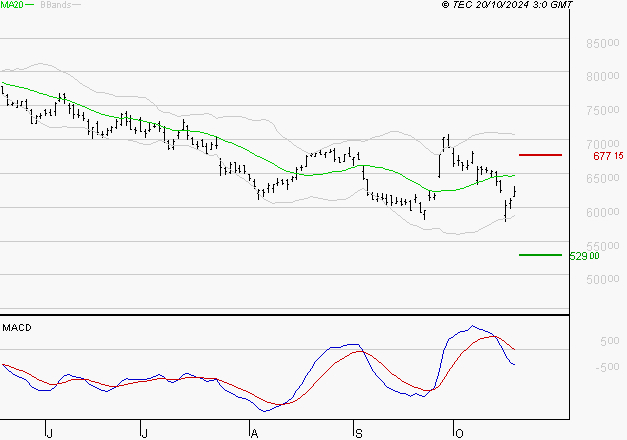The image size is (627, 440).
Task: Click the A (August) month axis label
Action: coord(254,434)
